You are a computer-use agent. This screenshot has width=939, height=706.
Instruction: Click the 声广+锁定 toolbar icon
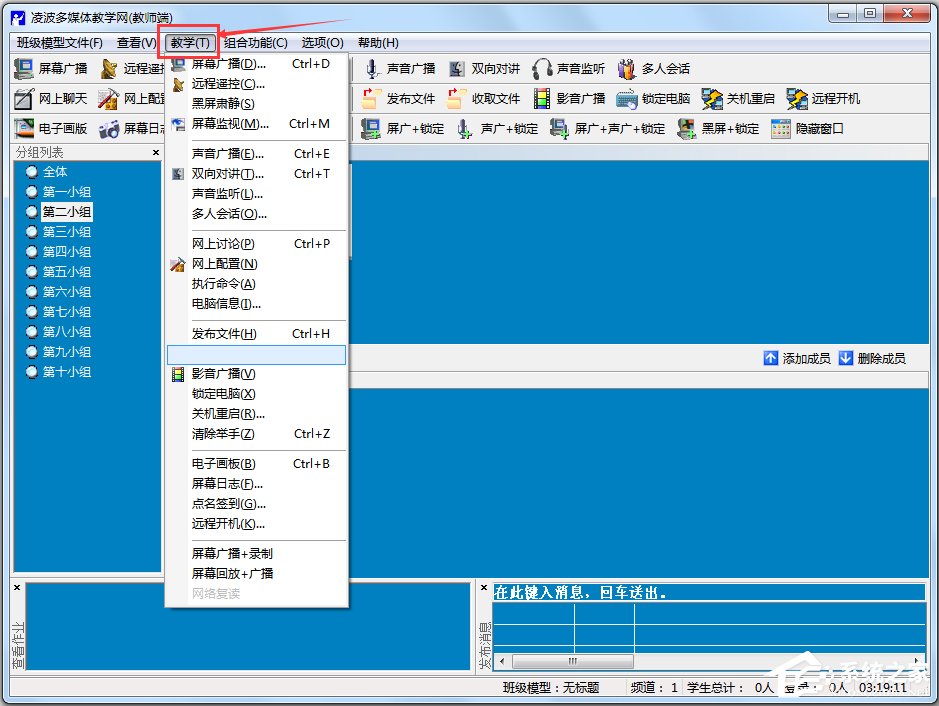[x=465, y=129]
